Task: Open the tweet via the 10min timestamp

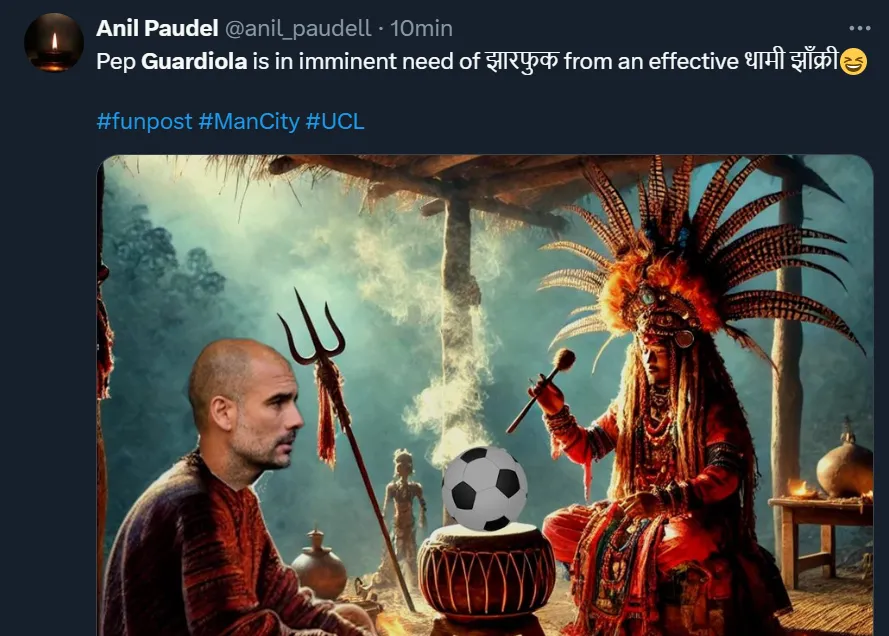Action: [x=421, y=28]
